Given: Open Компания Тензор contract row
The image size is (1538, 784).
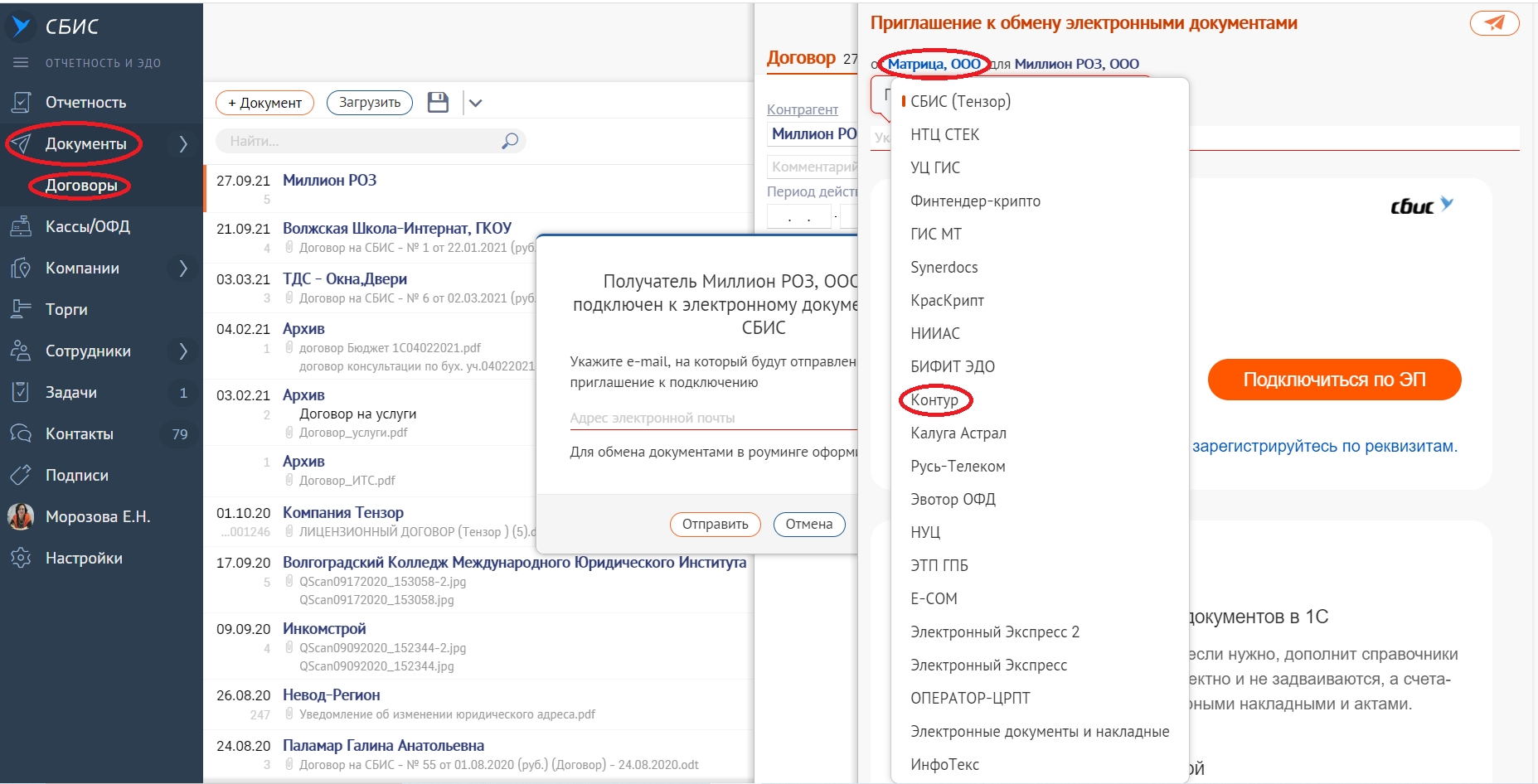Looking at the screenshot, I should point(478,521).
